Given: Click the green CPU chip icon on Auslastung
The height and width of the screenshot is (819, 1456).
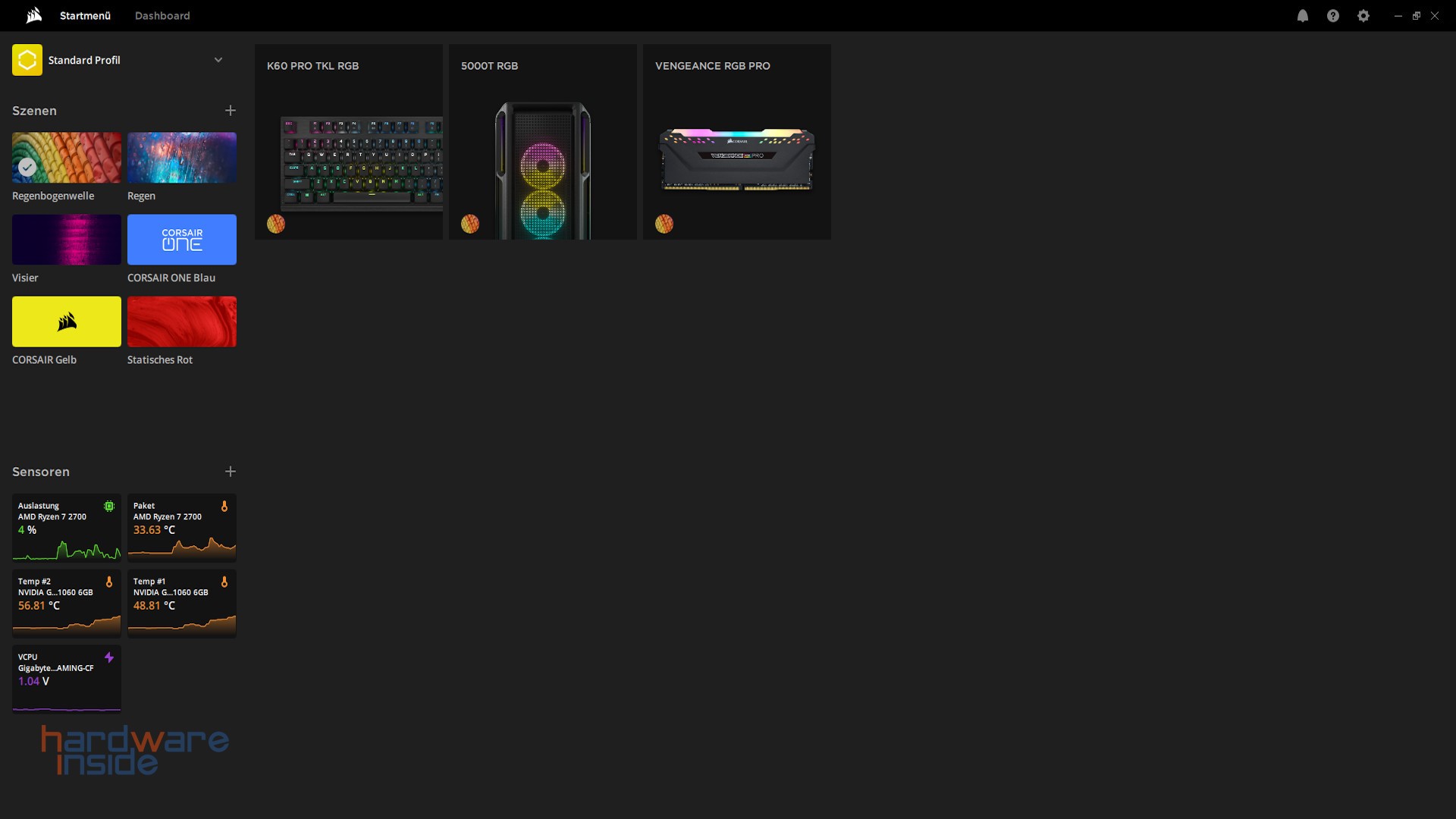Looking at the screenshot, I should pyautogui.click(x=109, y=506).
